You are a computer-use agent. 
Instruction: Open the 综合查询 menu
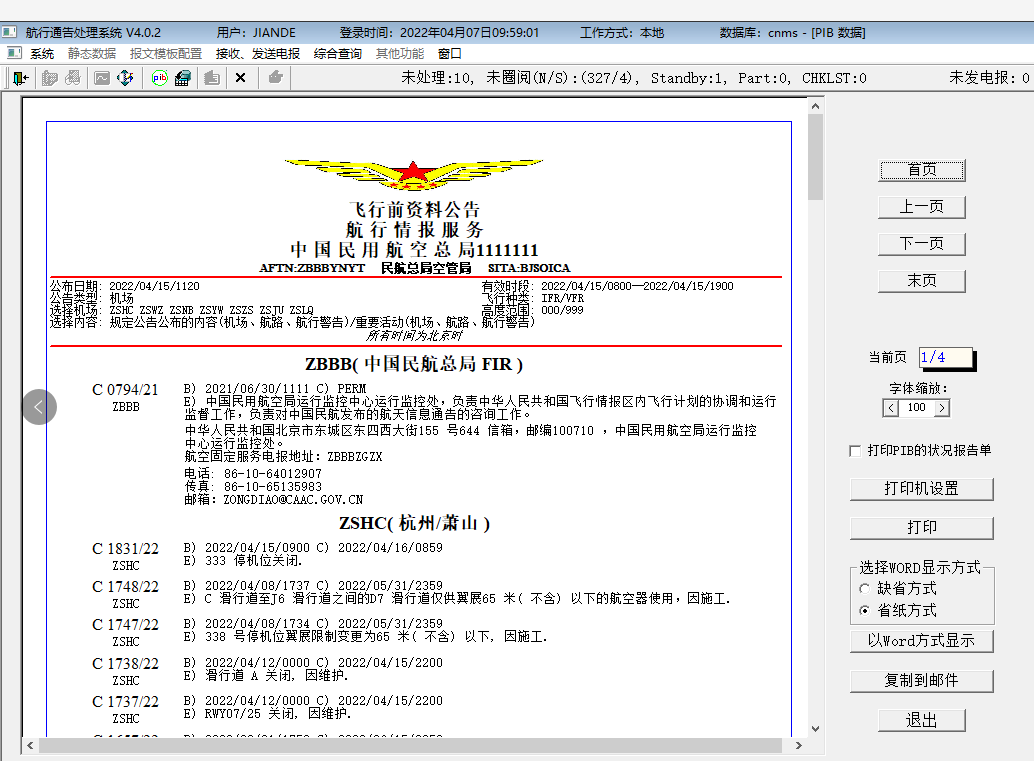coord(337,54)
